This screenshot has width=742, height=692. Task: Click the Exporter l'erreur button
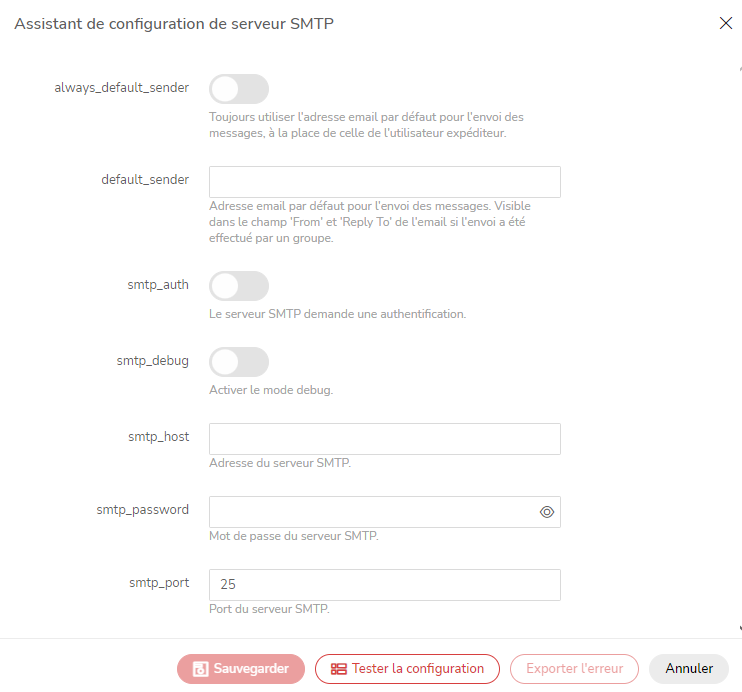tap(574, 669)
